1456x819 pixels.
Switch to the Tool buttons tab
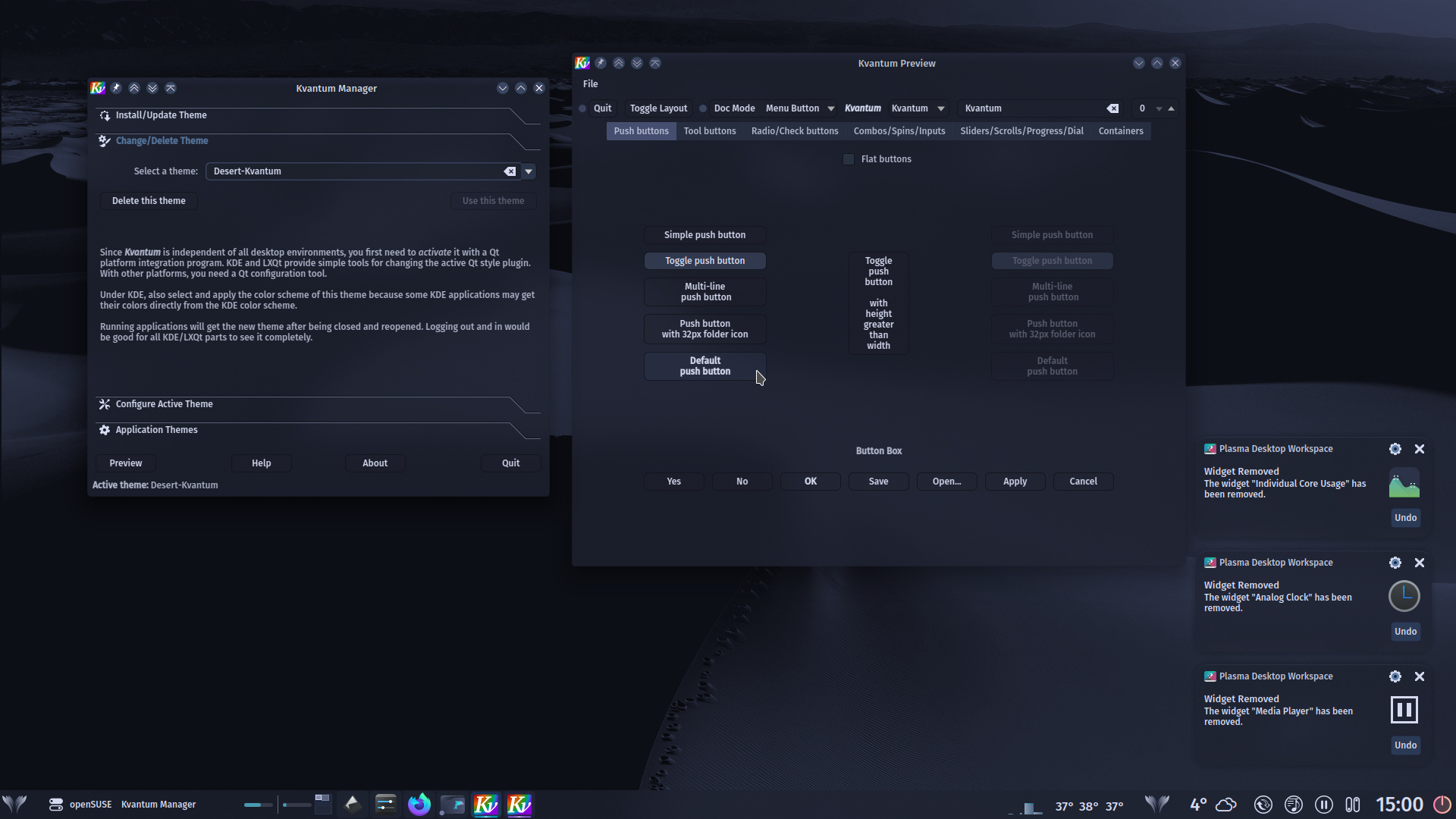point(710,131)
